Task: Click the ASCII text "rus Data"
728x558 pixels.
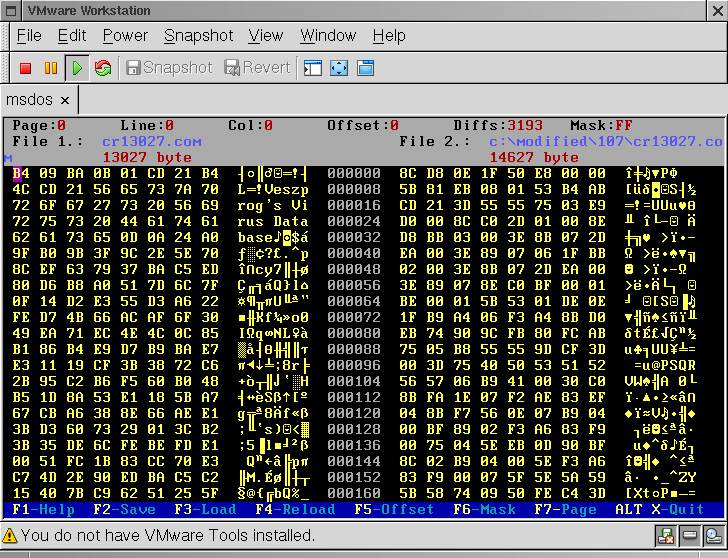Action: pos(273,221)
